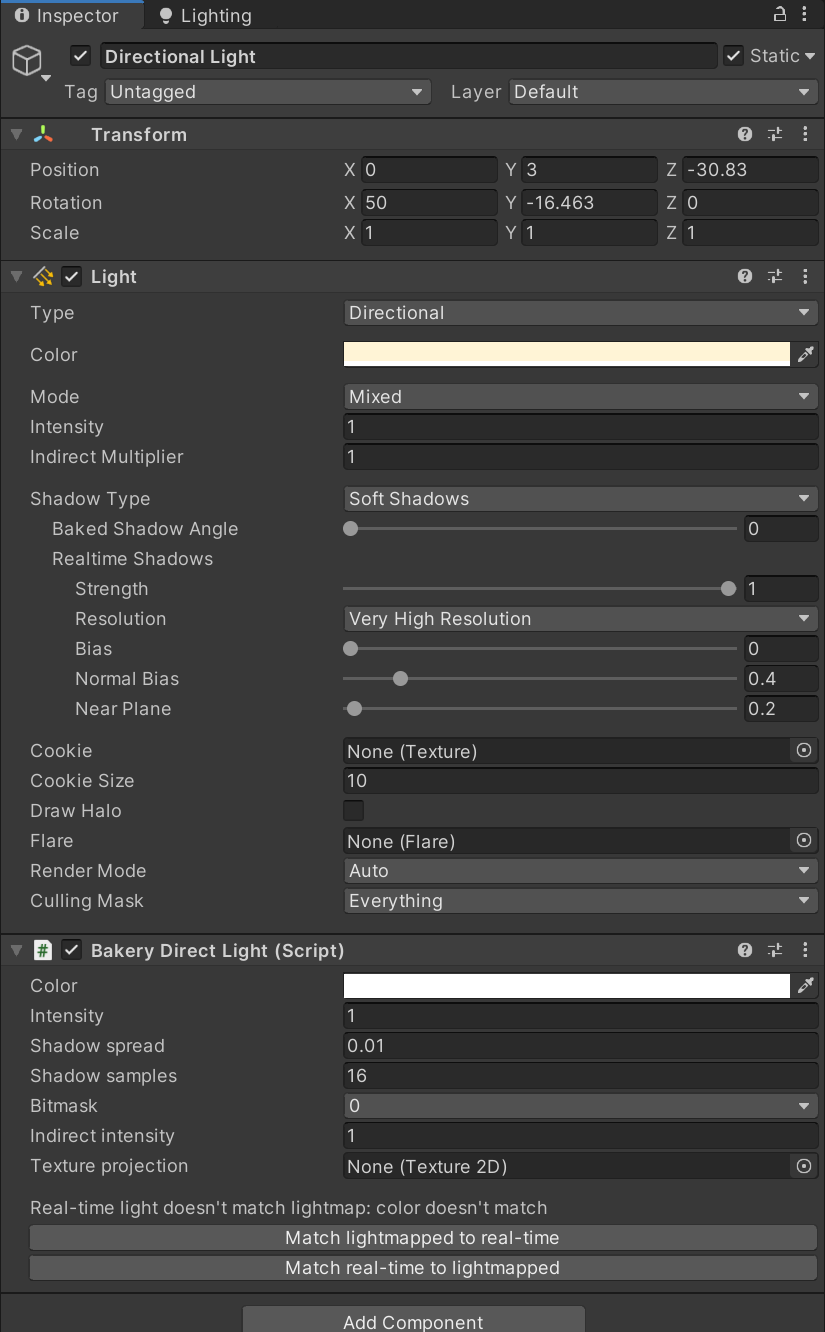Open the Light component context menu (three dots)

coord(806,276)
